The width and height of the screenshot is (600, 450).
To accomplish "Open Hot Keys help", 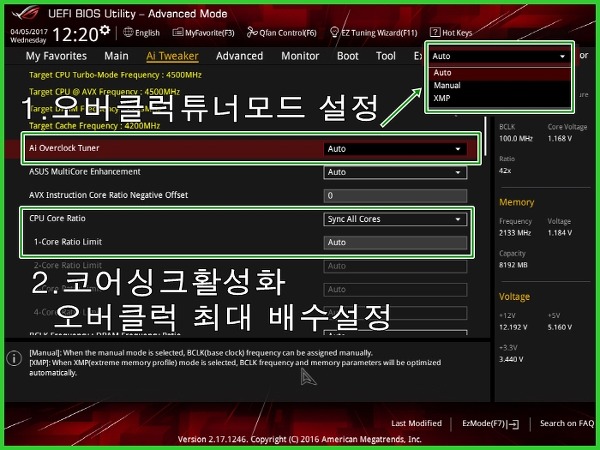I will 451,33.
